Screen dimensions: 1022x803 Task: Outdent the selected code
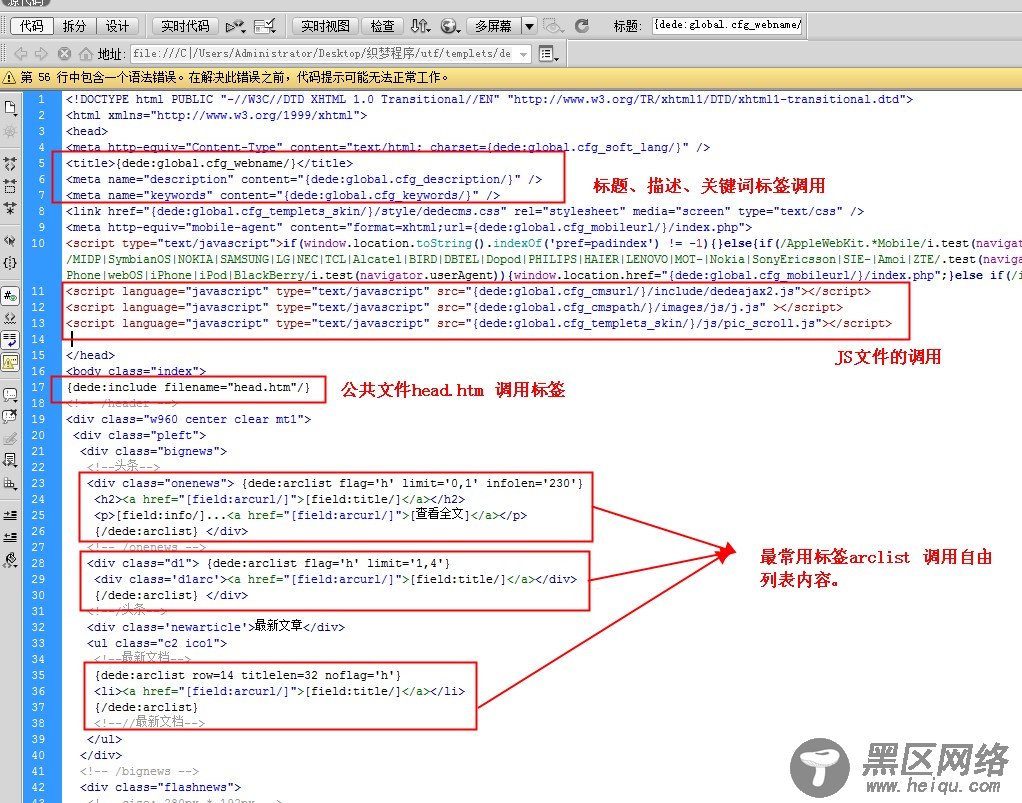click(x=10, y=537)
